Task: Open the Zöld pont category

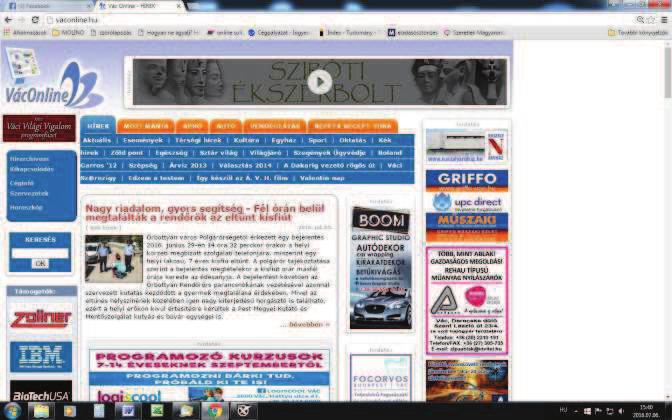Action: (x=127, y=153)
